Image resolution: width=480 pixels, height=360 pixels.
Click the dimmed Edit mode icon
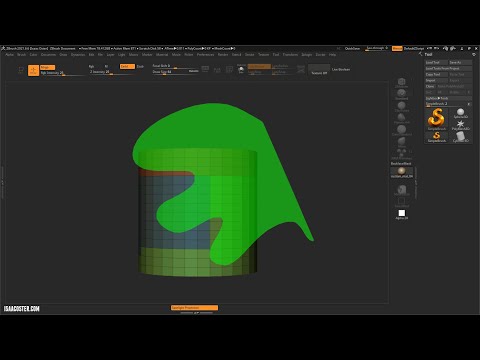point(21,70)
